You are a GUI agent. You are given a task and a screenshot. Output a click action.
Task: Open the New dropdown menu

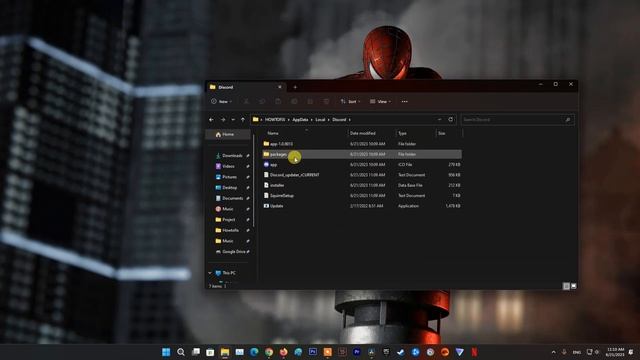click(x=222, y=102)
